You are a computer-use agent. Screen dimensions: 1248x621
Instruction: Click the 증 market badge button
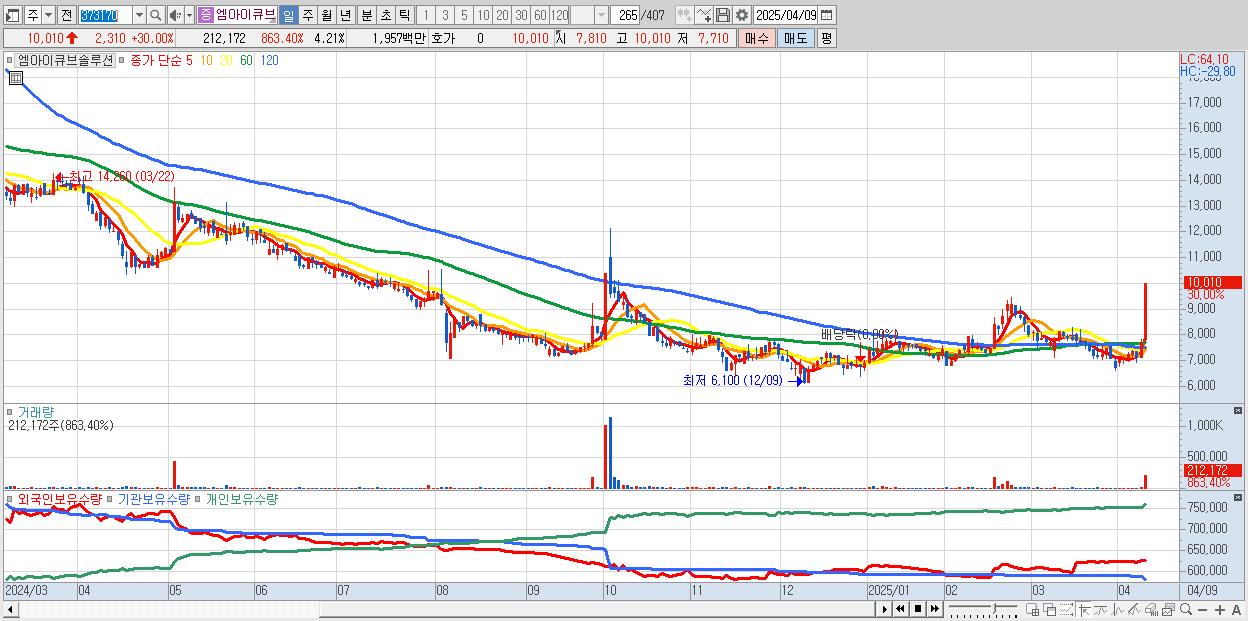pos(204,15)
